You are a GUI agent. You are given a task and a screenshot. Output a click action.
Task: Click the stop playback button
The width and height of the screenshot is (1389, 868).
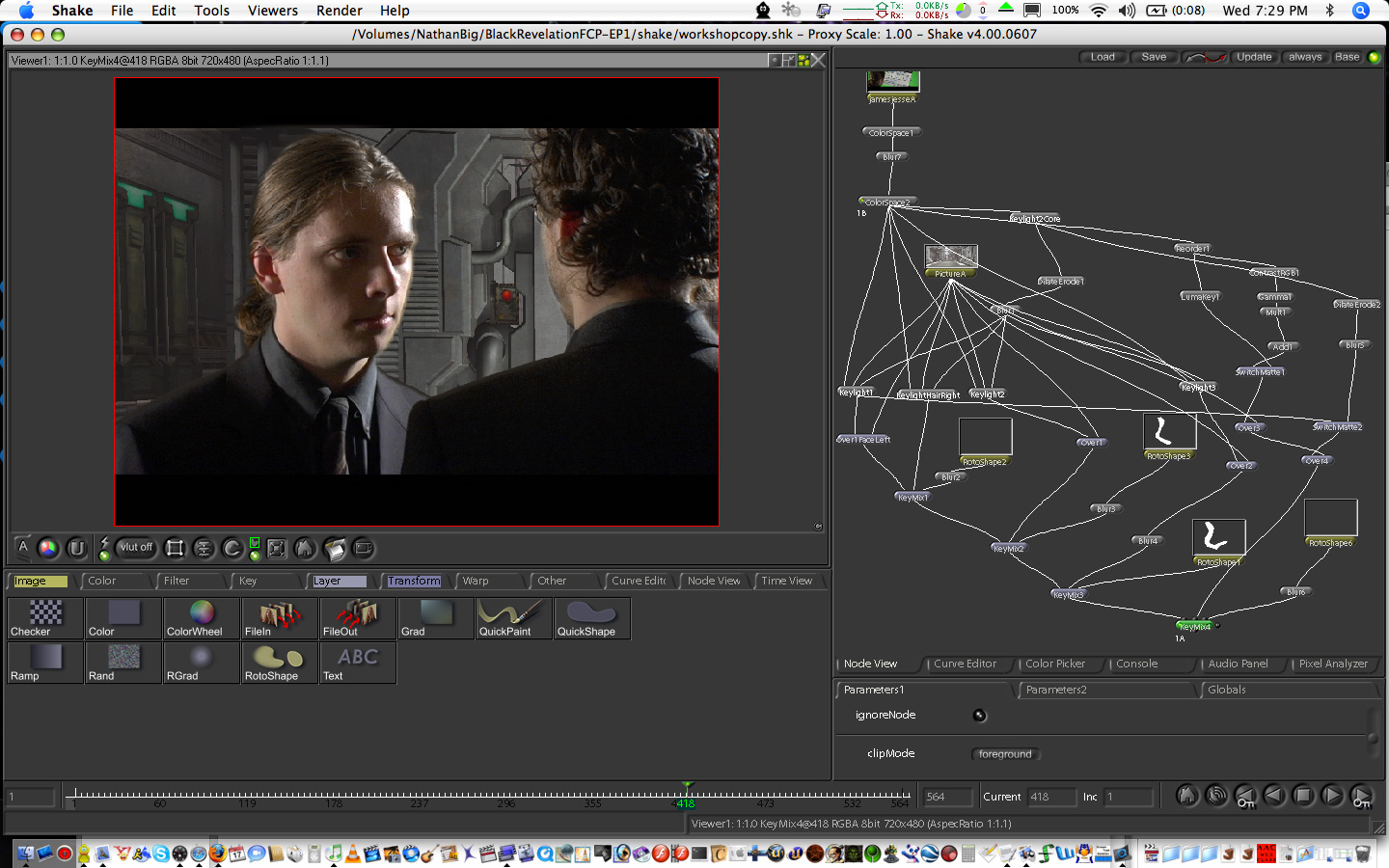(x=1303, y=796)
